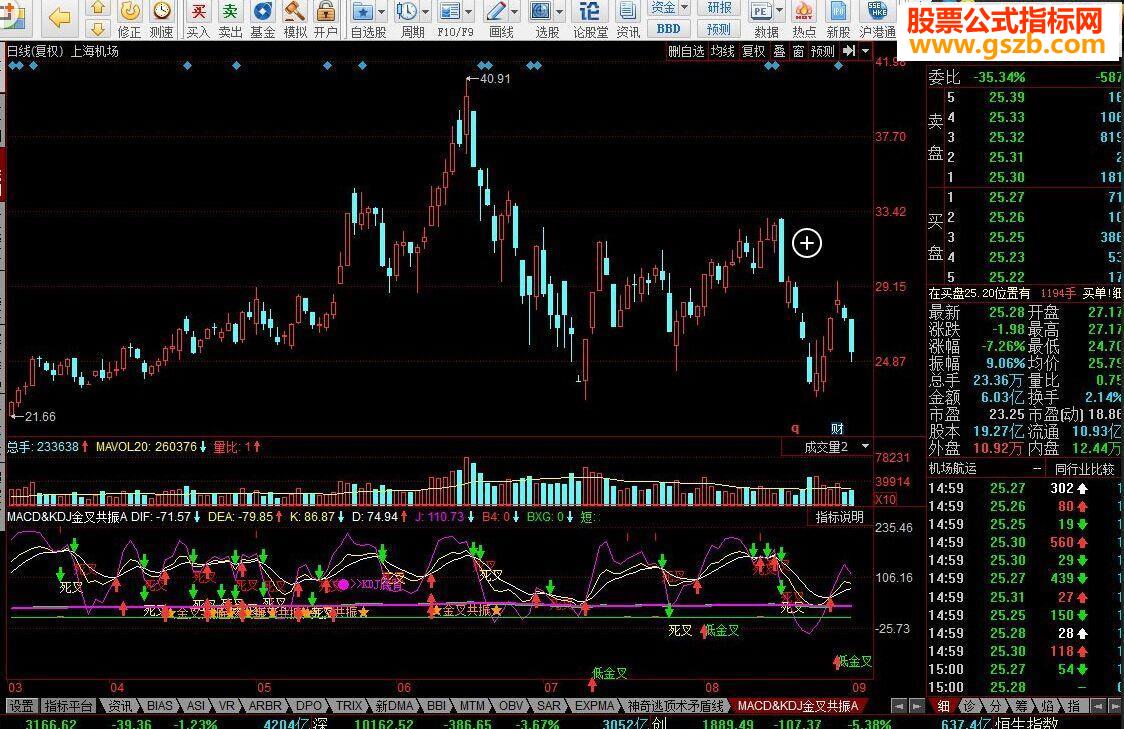Click the yellow back arrow icon
The width and height of the screenshot is (1124, 729).
59,17
